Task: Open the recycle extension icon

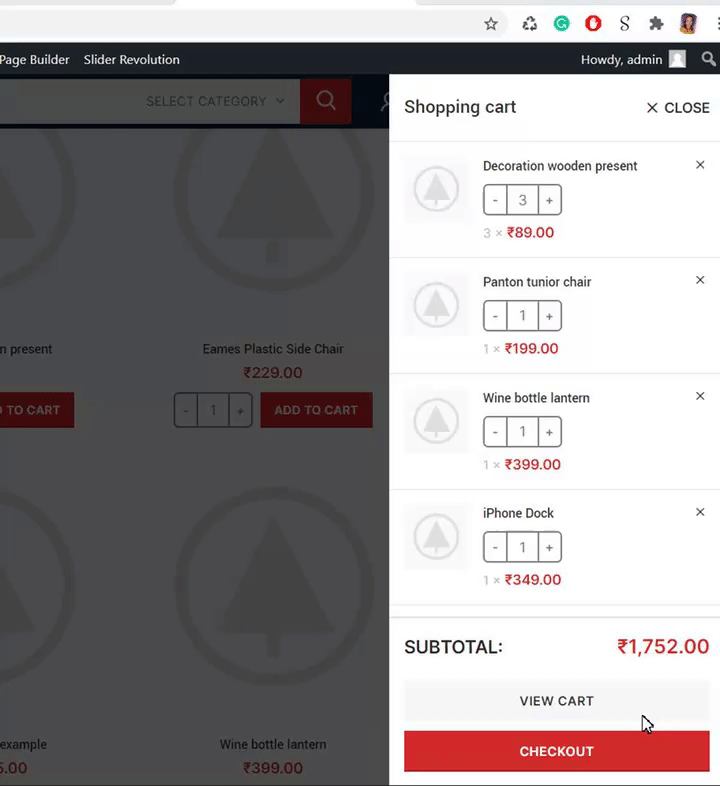Action: click(x=529, y=24)
